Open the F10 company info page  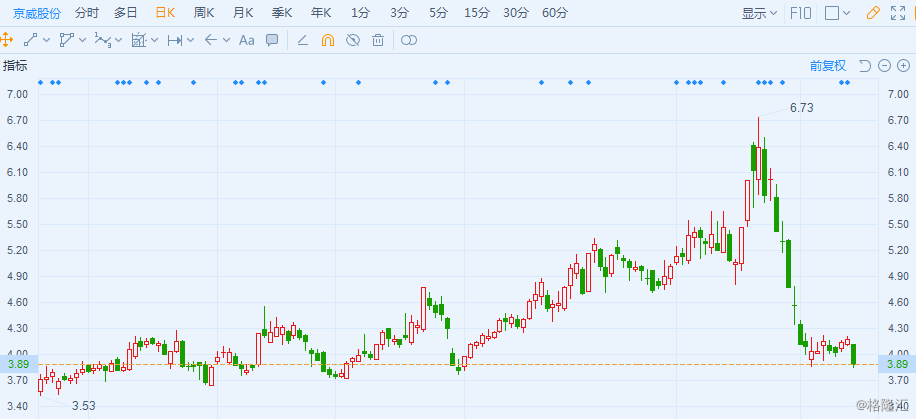tap(800, 13)
